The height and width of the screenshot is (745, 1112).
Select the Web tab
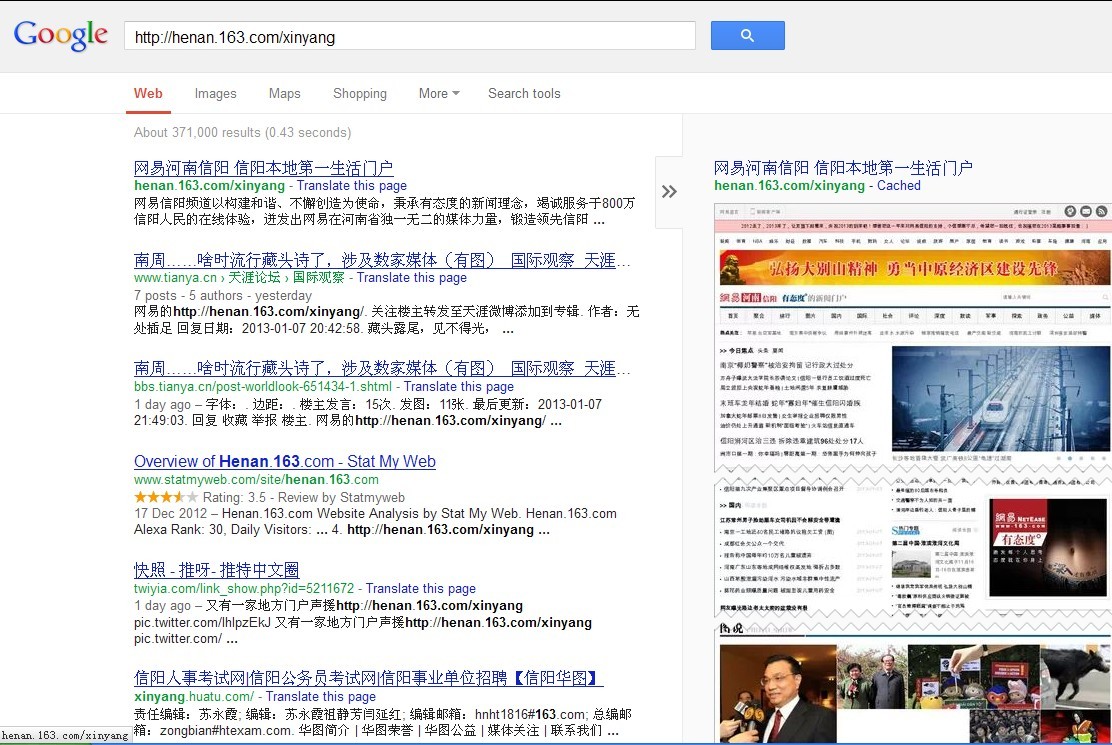click(148, 93)
